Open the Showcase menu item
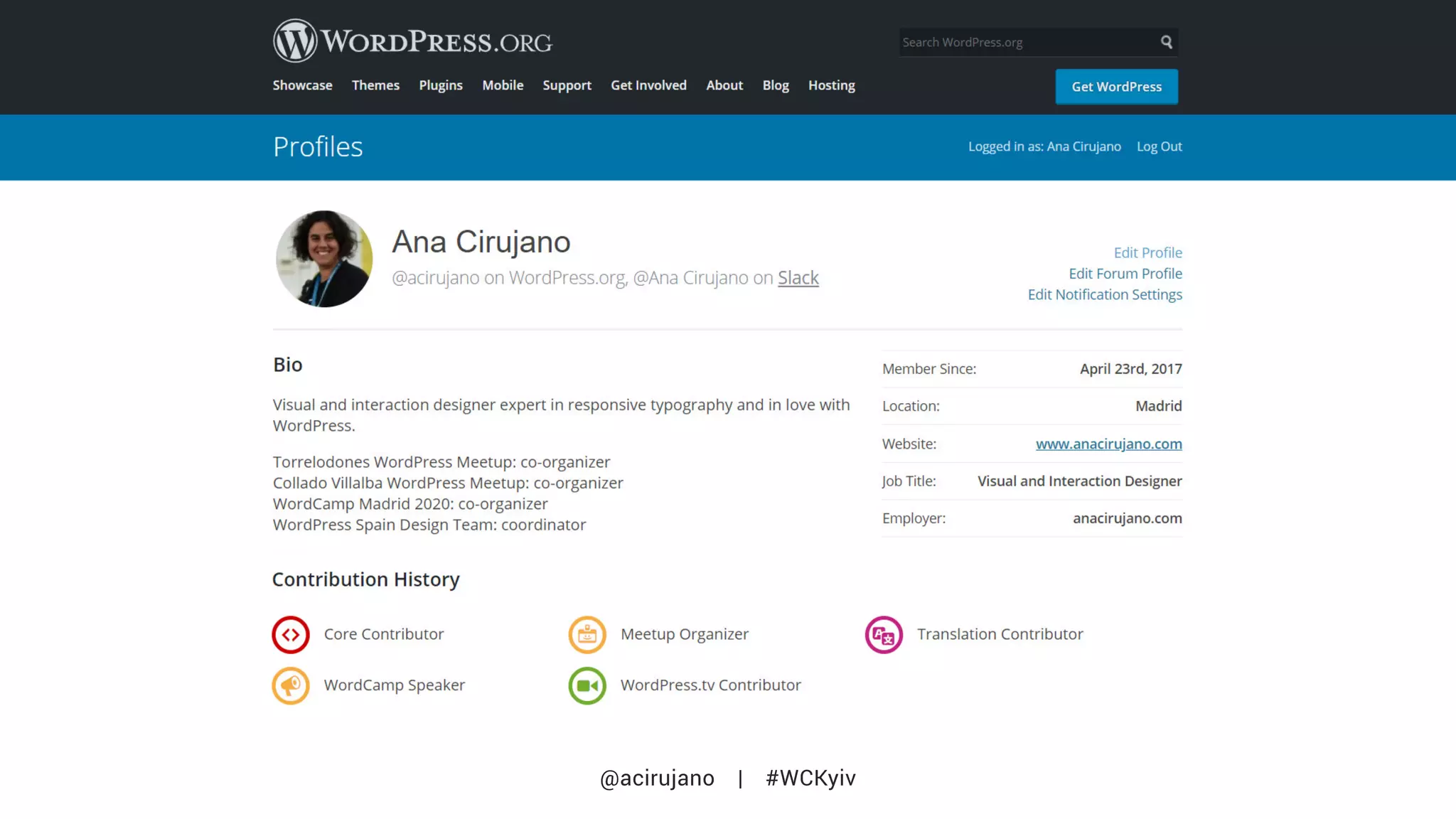1456x819 pixels. pyautogui.click(x=302, y=85)
